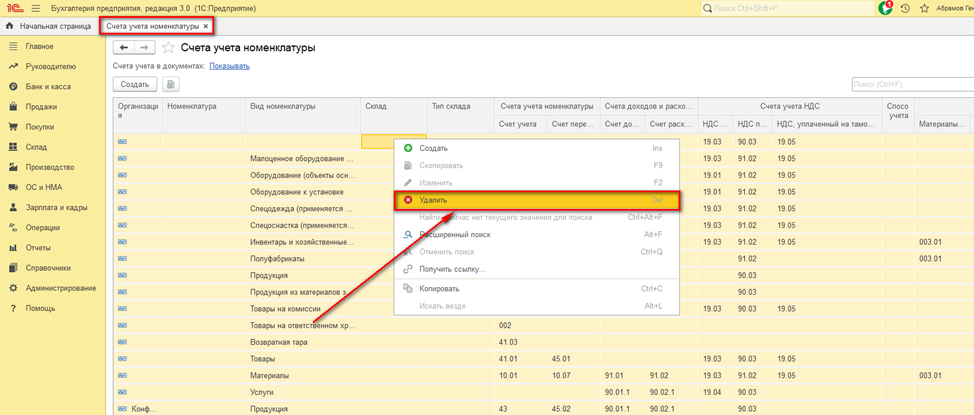Open the Операции section
The width and height of the screenshot is (974, 415).
42,227
